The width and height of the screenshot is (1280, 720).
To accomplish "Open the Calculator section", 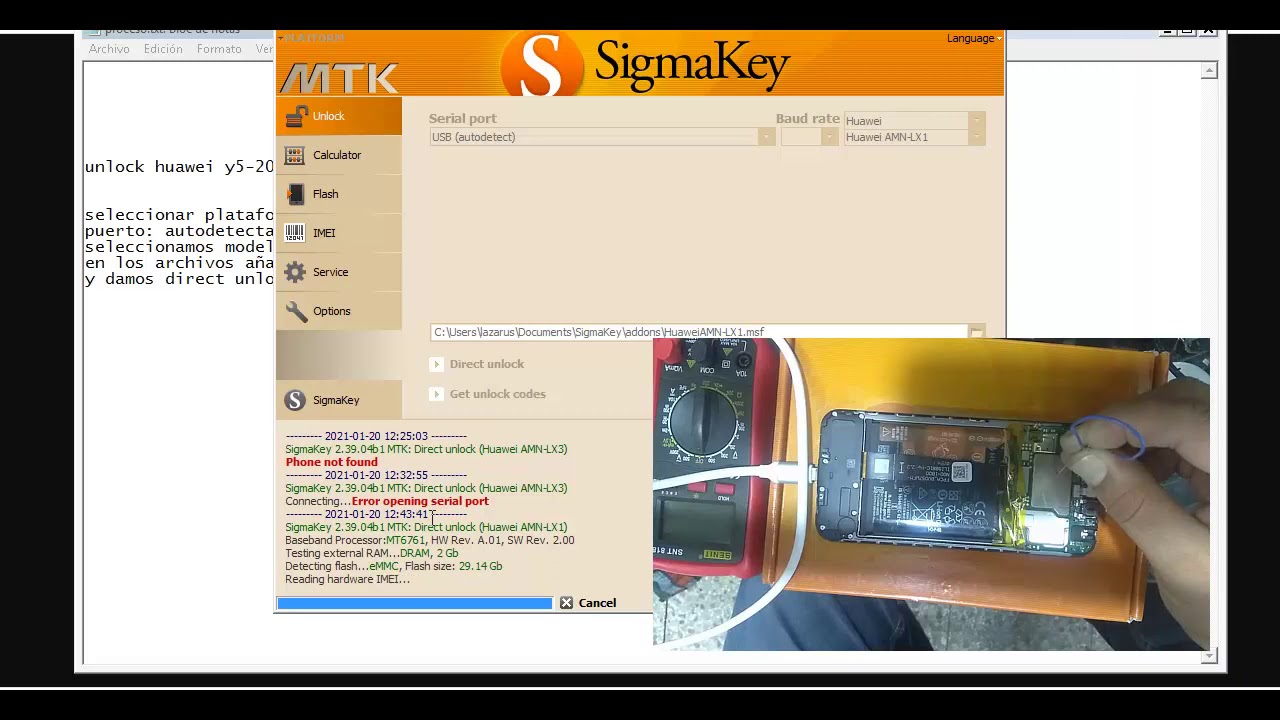I will click(338, 155).
